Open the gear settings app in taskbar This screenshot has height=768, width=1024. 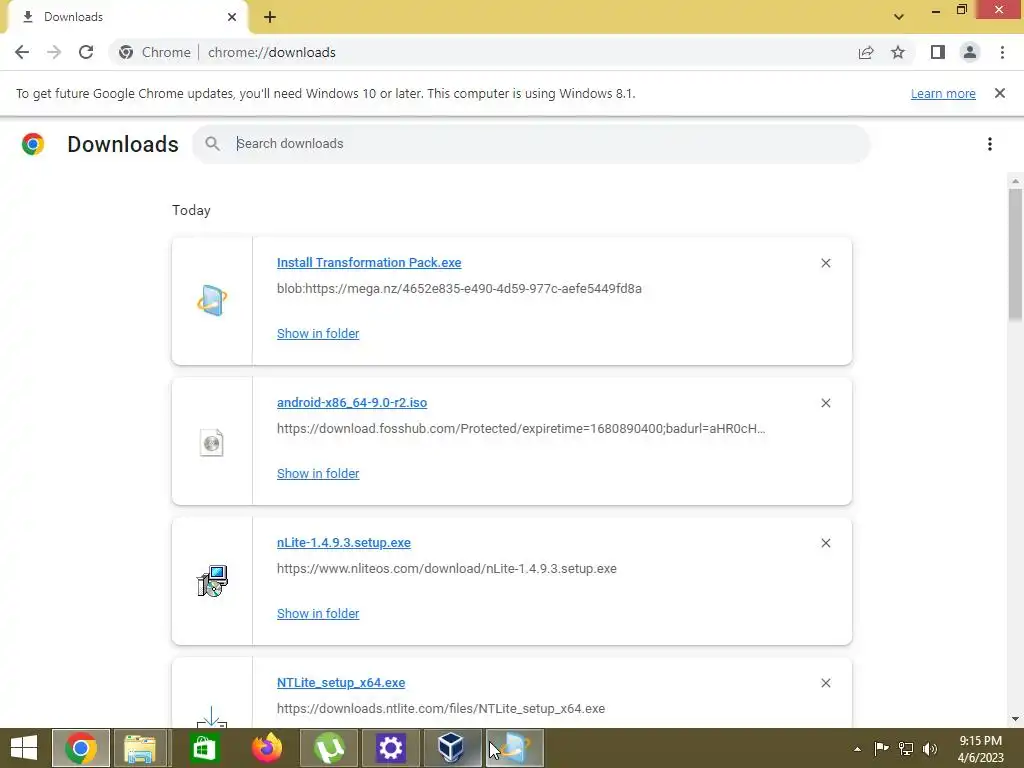click(x=391, y=748)
